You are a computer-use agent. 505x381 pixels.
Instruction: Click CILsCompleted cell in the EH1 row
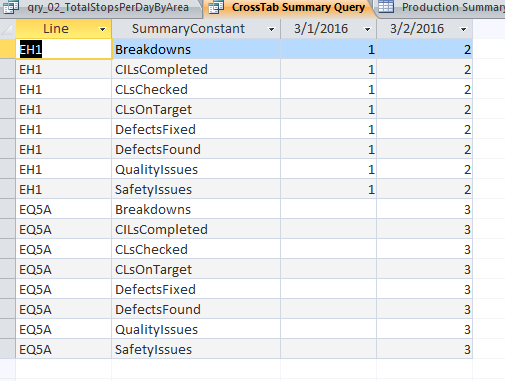tap(196, 69)
